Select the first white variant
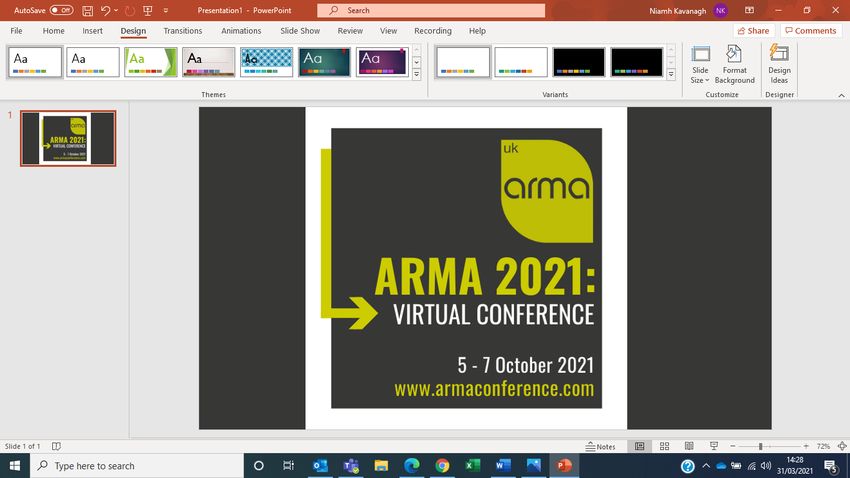850x478 pixels. coord(462,62)
